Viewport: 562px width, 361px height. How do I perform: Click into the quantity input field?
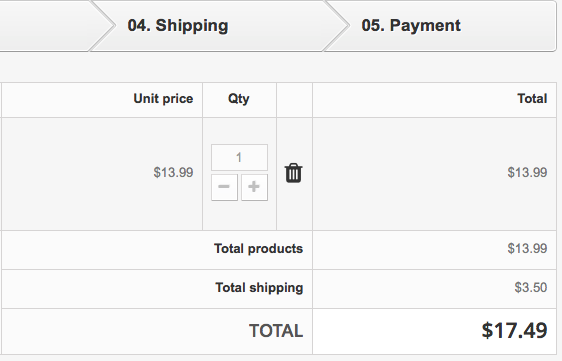pos(239,157)
